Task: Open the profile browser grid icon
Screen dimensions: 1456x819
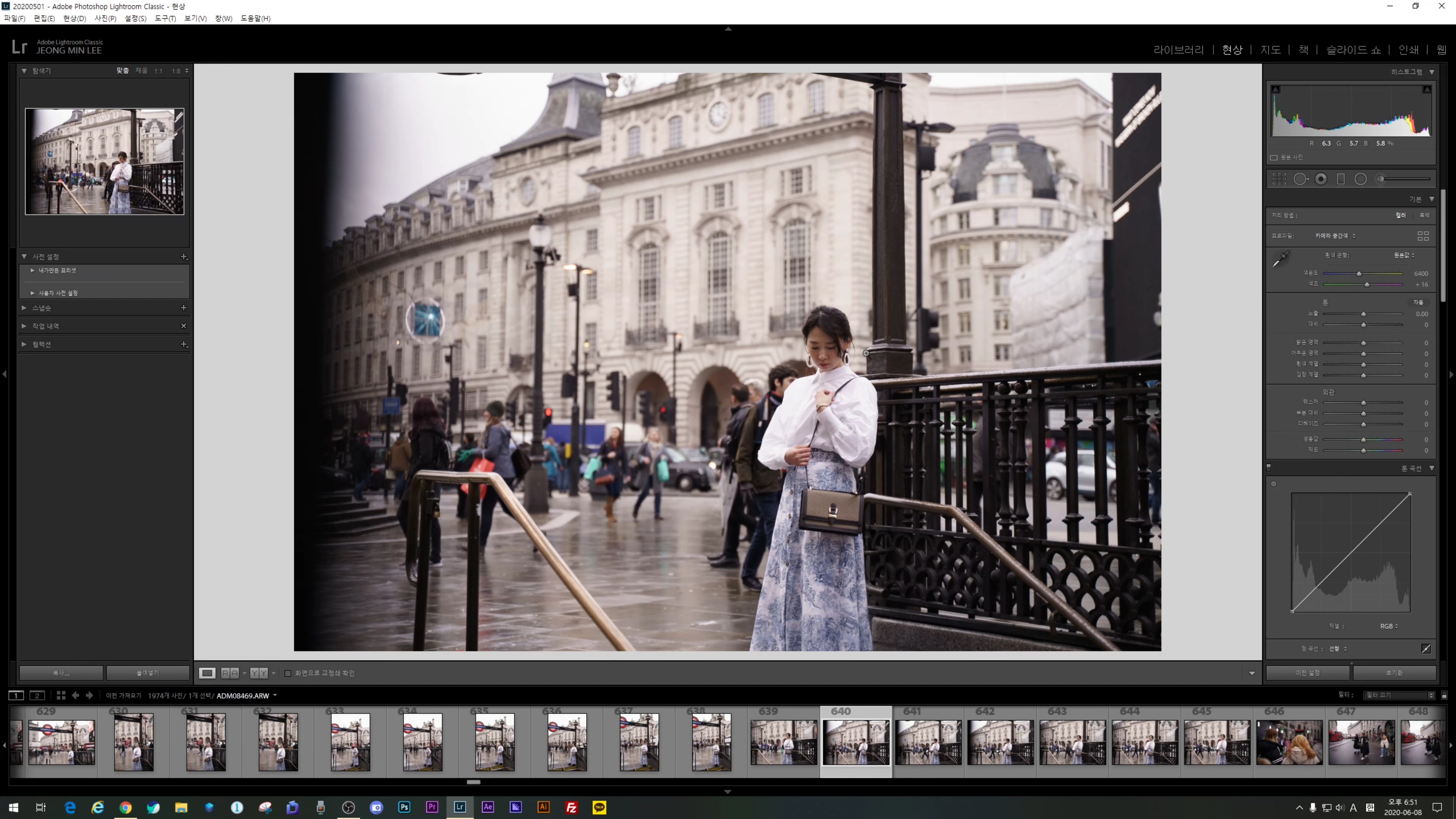Action: point(1423,236)
